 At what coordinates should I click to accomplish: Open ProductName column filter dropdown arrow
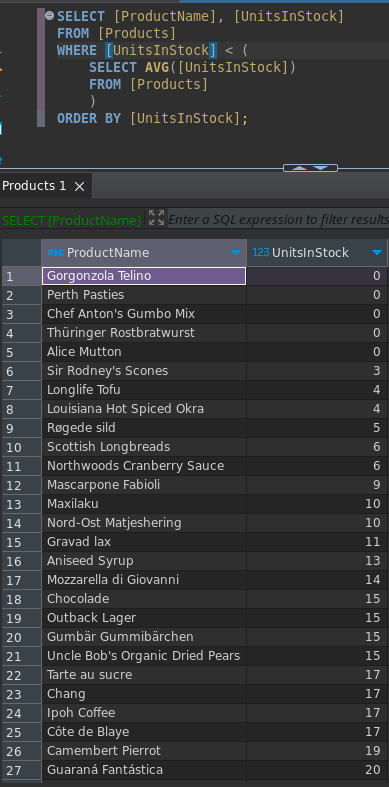point(235,253)
